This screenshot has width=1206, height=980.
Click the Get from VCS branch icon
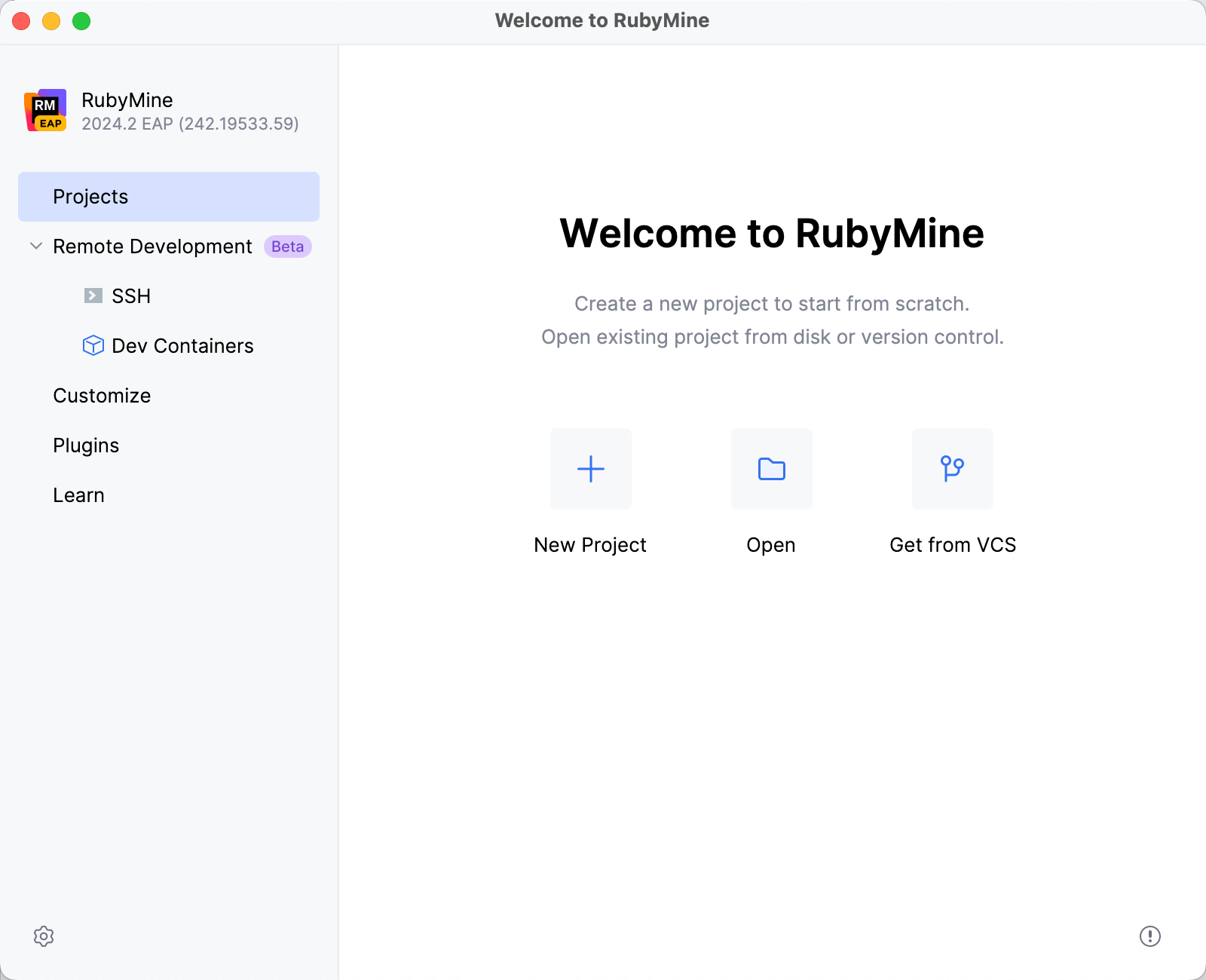[x=953, y=469]
